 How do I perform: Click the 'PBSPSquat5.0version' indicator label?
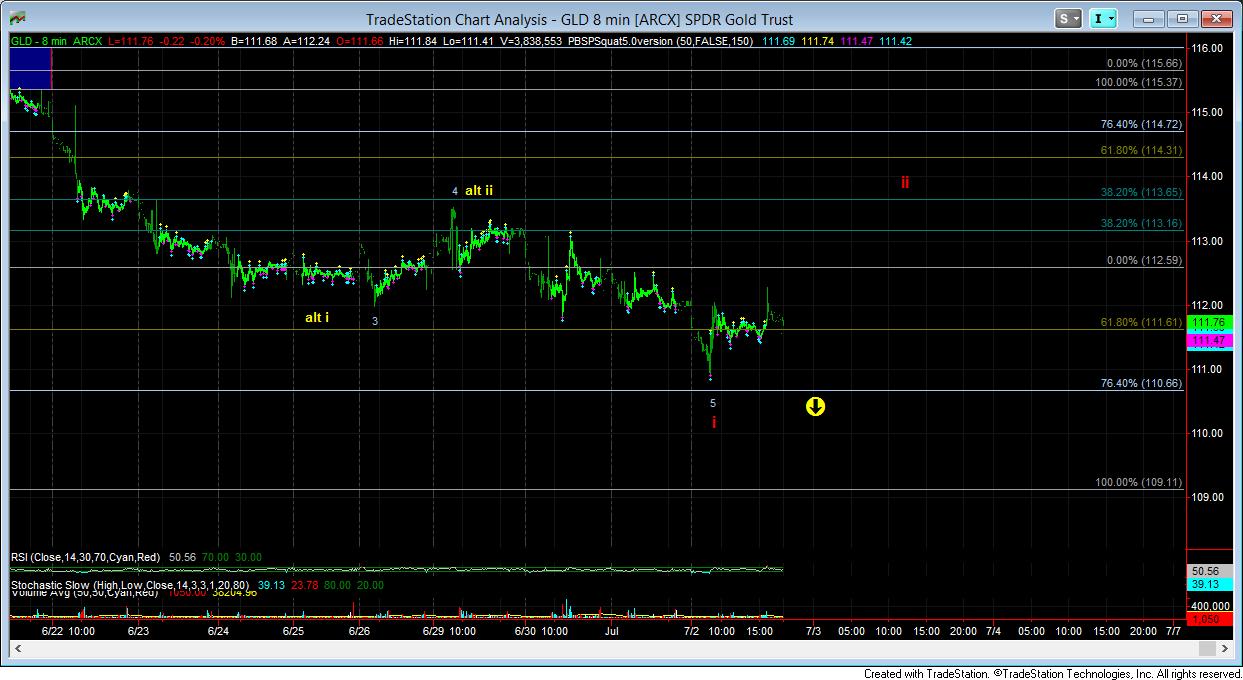pos(622,41)
